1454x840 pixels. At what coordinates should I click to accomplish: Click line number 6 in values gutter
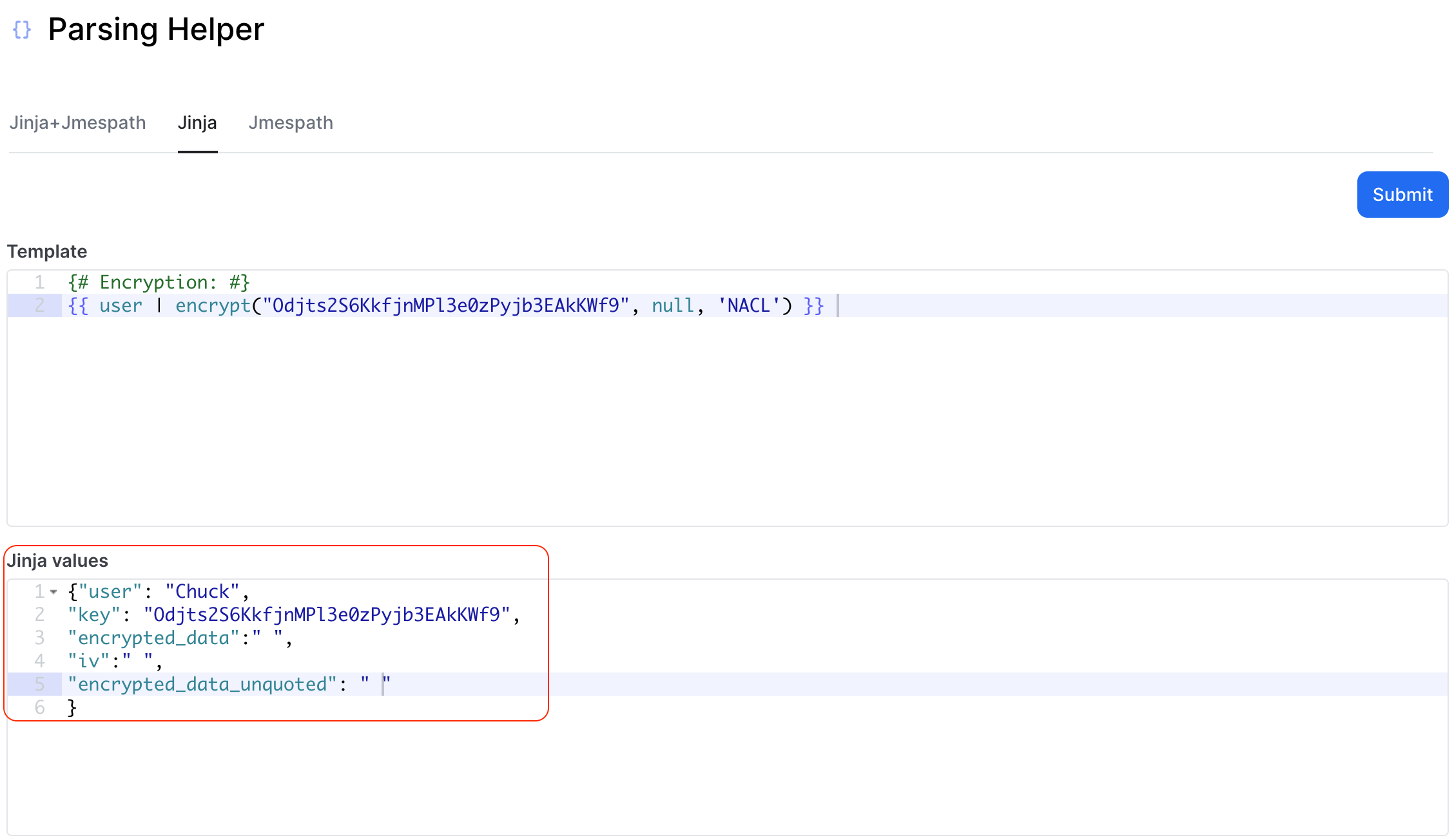coord(40,707)
